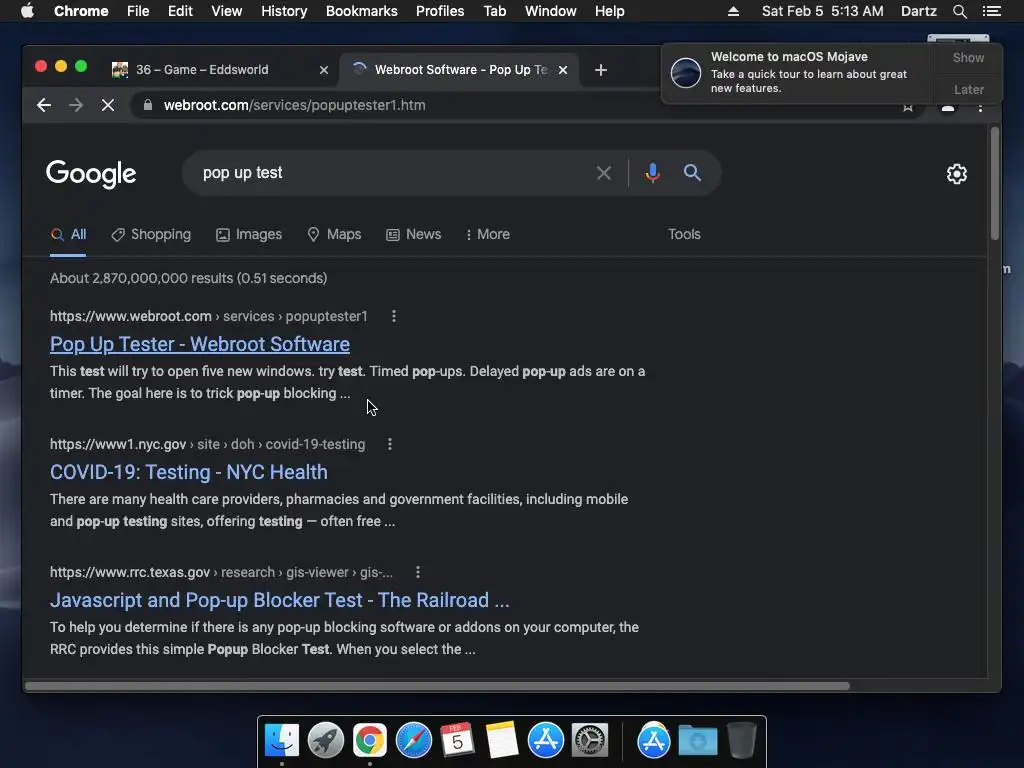
Task: Open Javascript Pop-up Blocker Test link
Action: 280,600
